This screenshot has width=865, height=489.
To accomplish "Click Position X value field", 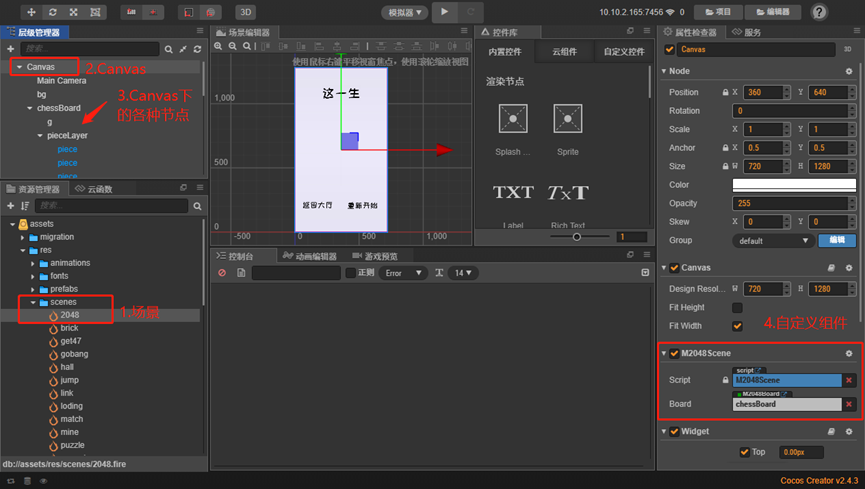I will (763, 92).
